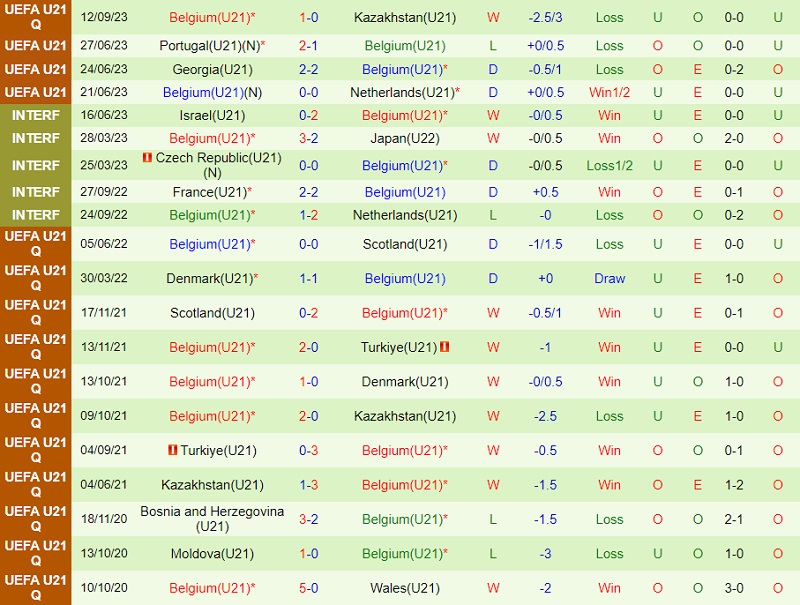Open Portugal(U21)(N) team link
The image size is (800, 605).
[209, 46]
